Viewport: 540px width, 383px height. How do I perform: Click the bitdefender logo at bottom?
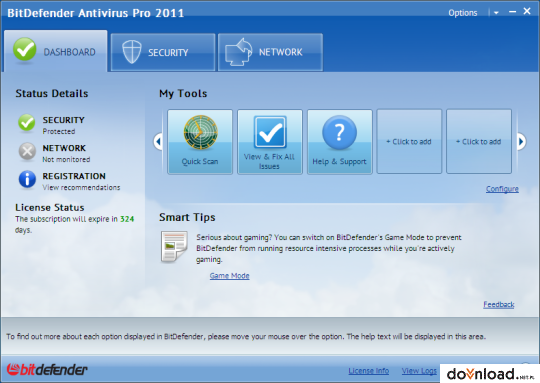coord(47,370)
